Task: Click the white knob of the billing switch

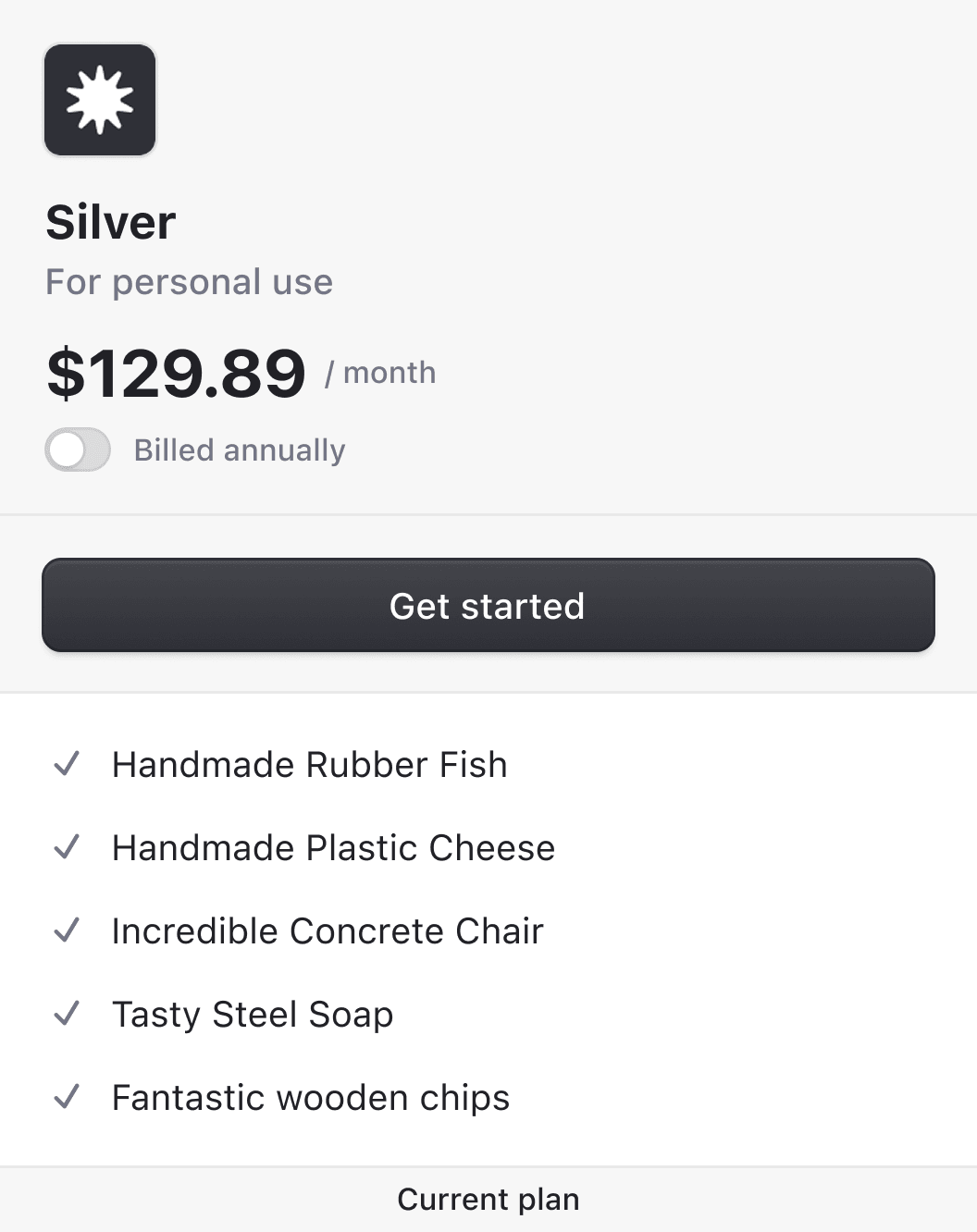Action: tap(68, 450)
